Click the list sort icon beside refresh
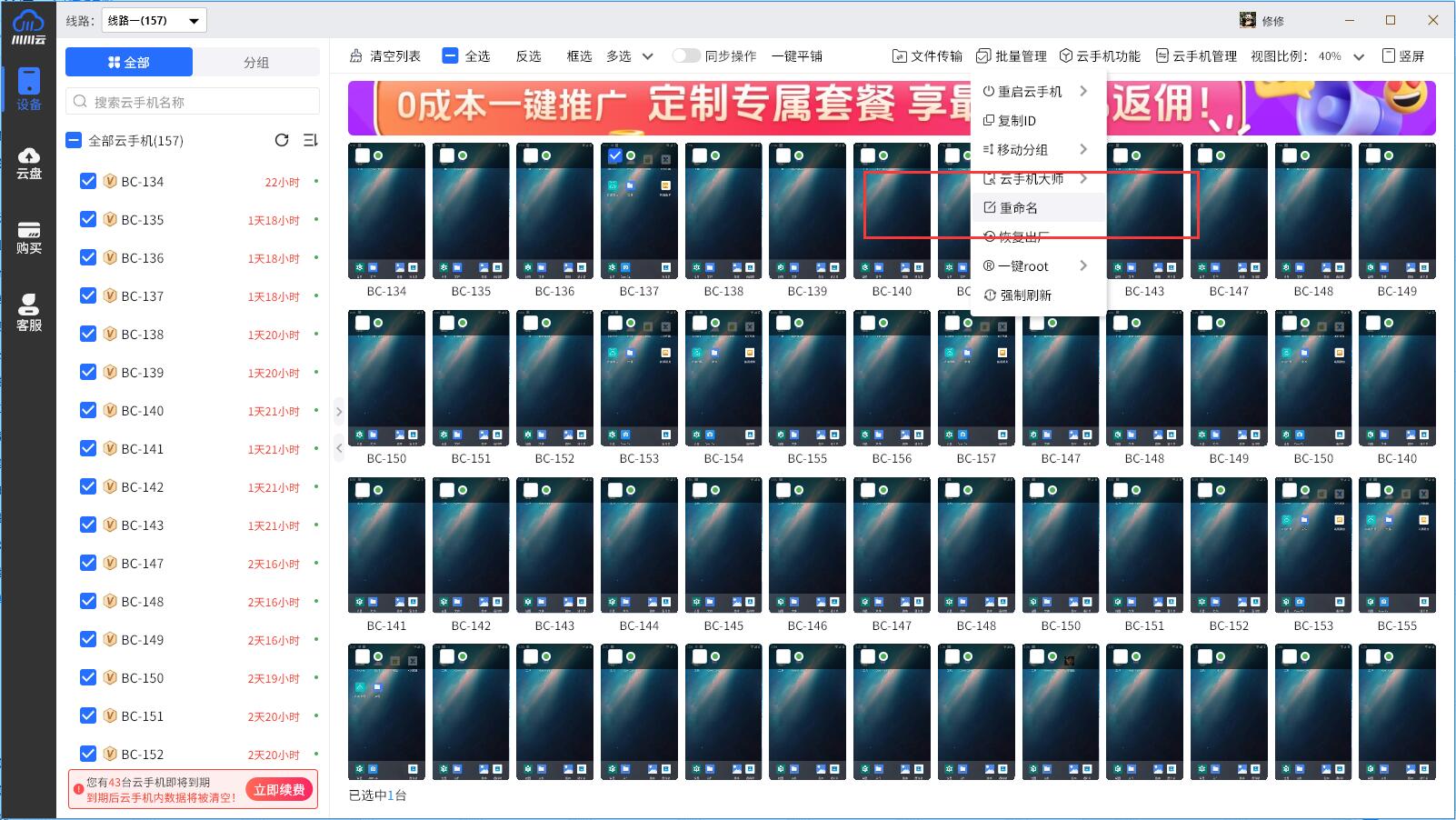The width and height of the screenshot is (1456, 820). tap(310, 140)
